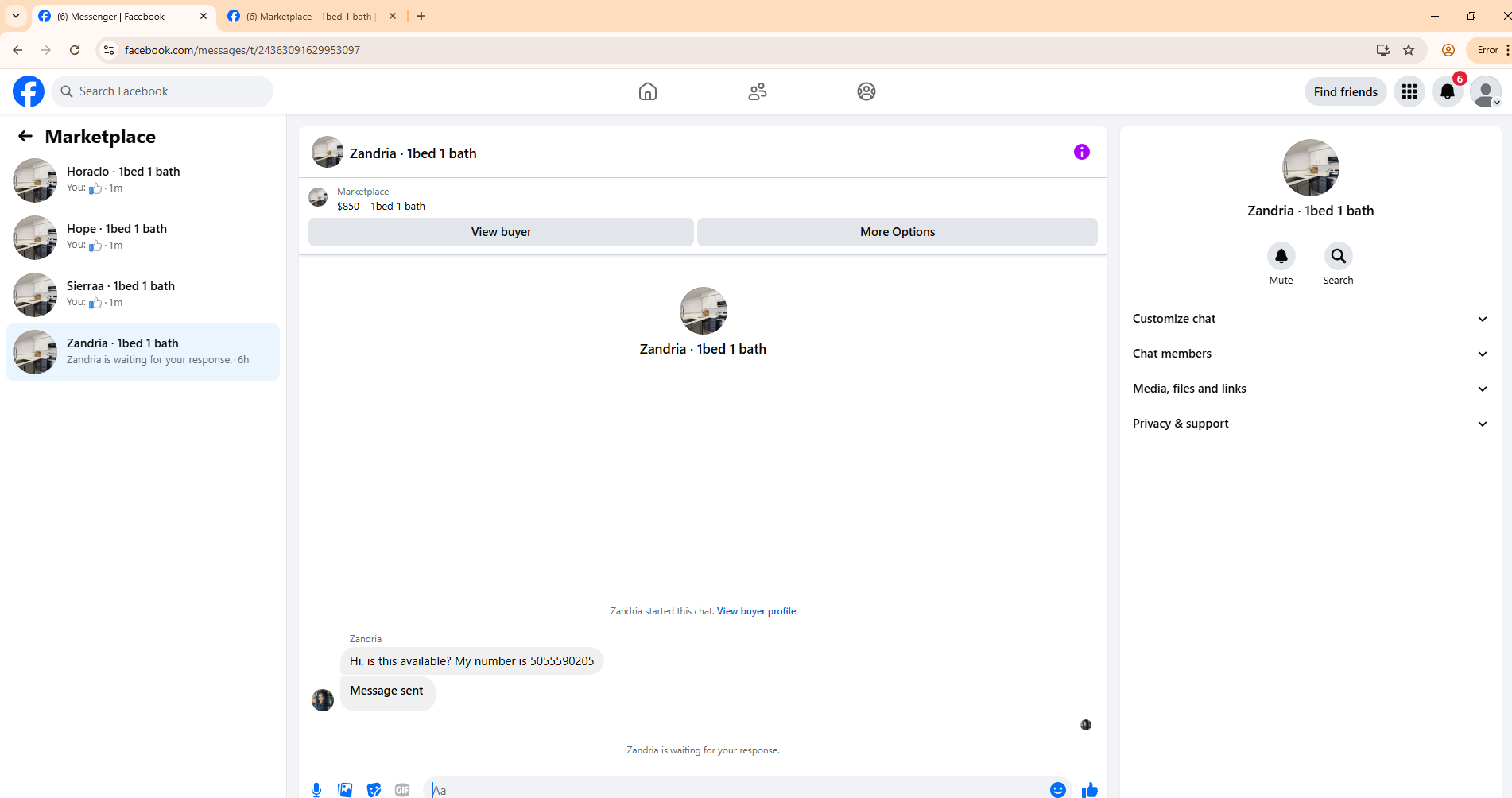Open the View buyer profile link
The height and width of the screenshot is (798, 1512).
point(756,611)
